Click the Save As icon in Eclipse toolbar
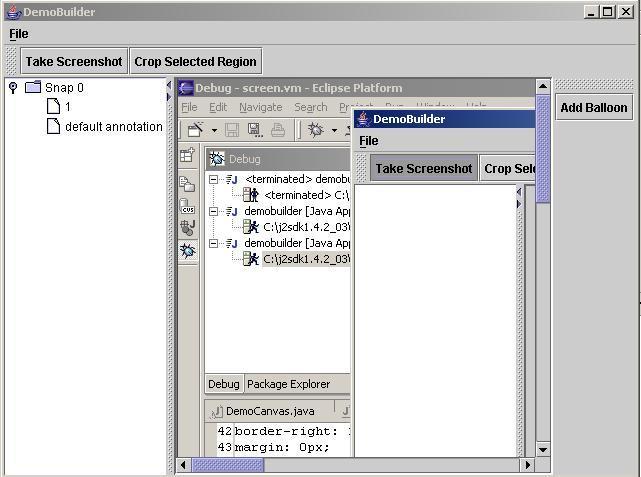The image size is (641, 477). point(255,130)
